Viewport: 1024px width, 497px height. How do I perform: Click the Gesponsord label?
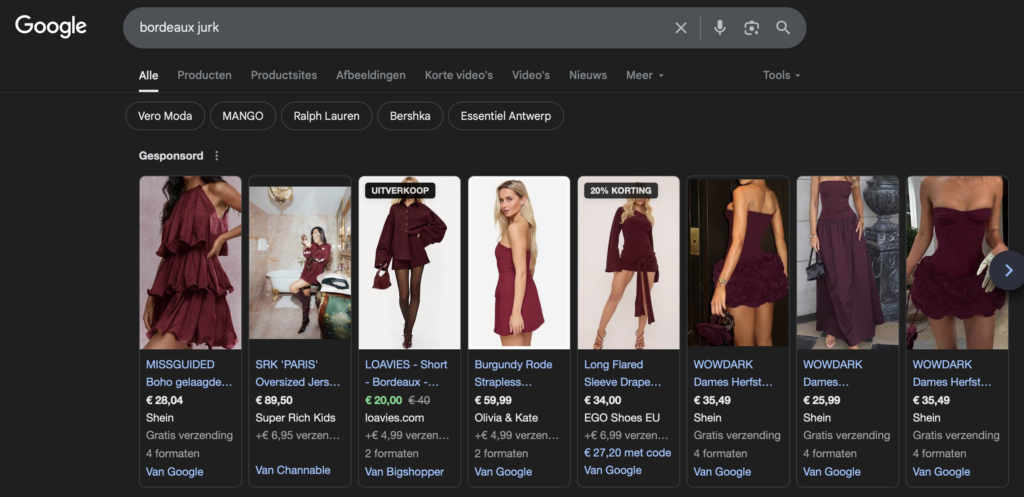click(171, 155)
